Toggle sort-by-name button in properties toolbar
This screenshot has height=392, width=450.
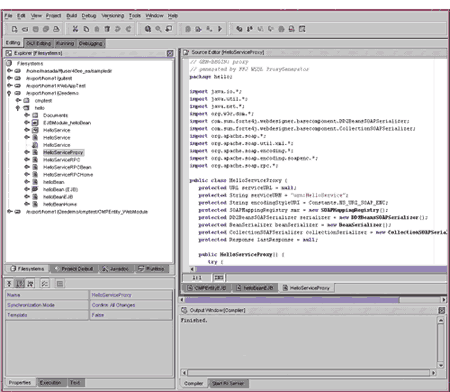pos(20,284)
